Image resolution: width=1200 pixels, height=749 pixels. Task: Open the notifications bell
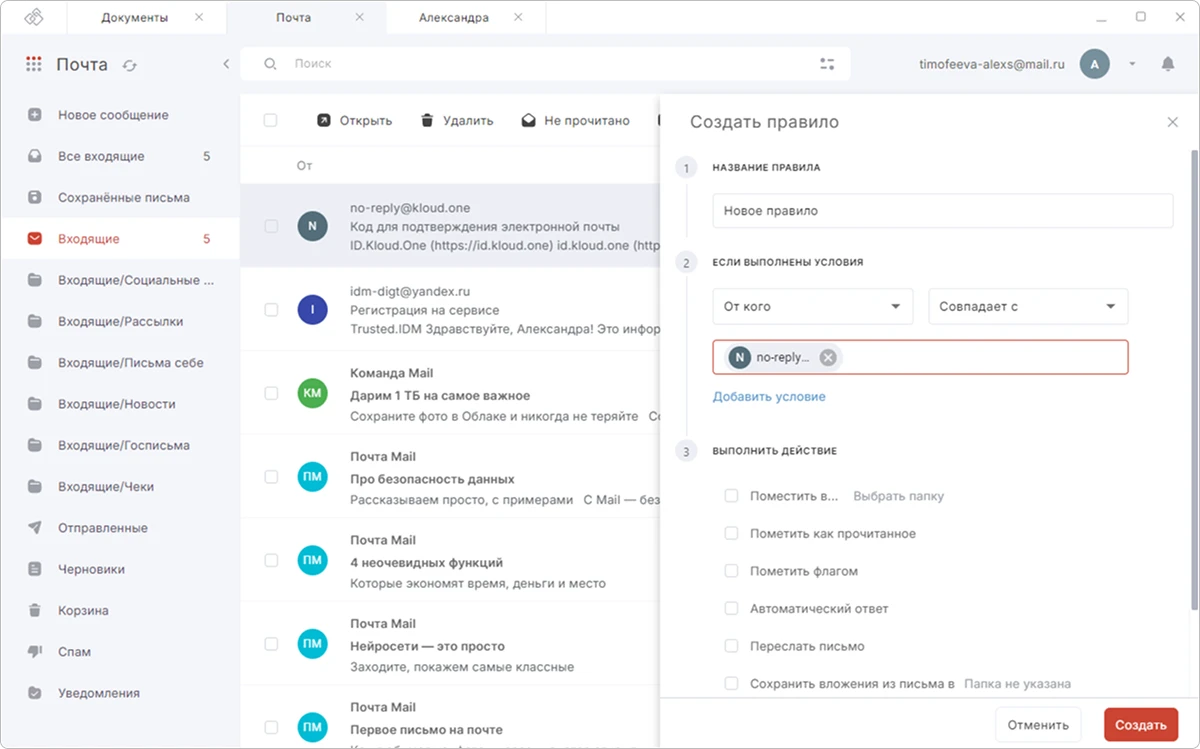coord(1168,64)
